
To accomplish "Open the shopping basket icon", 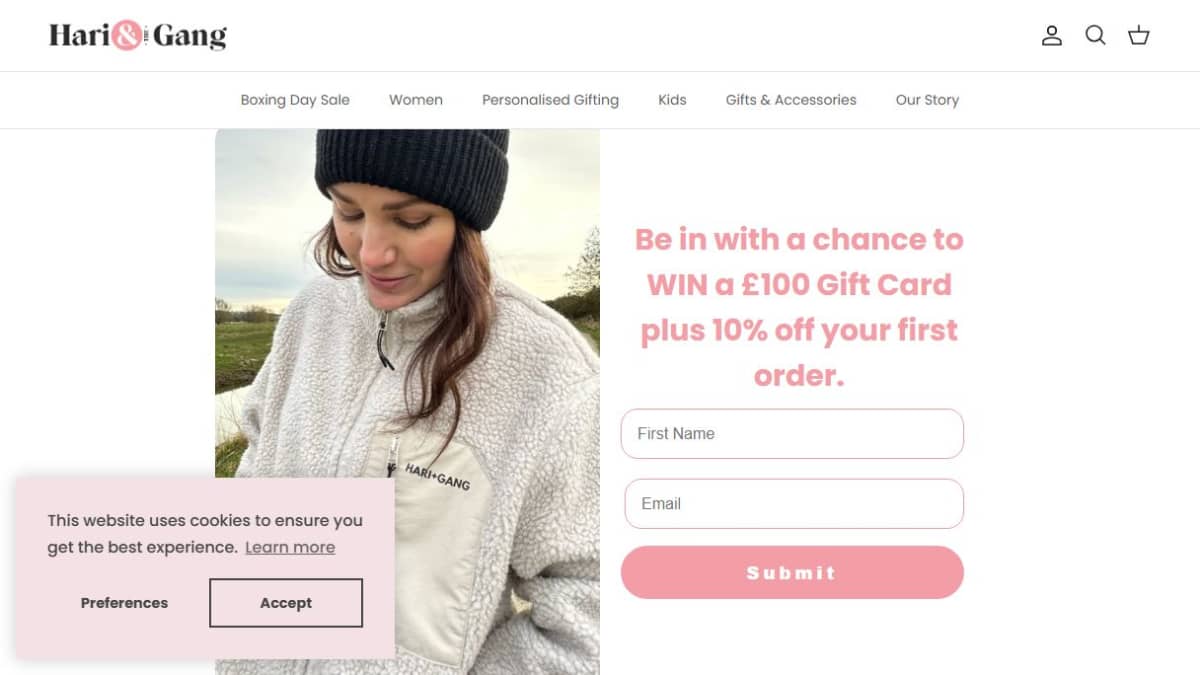I will (x=1139, y=36).
